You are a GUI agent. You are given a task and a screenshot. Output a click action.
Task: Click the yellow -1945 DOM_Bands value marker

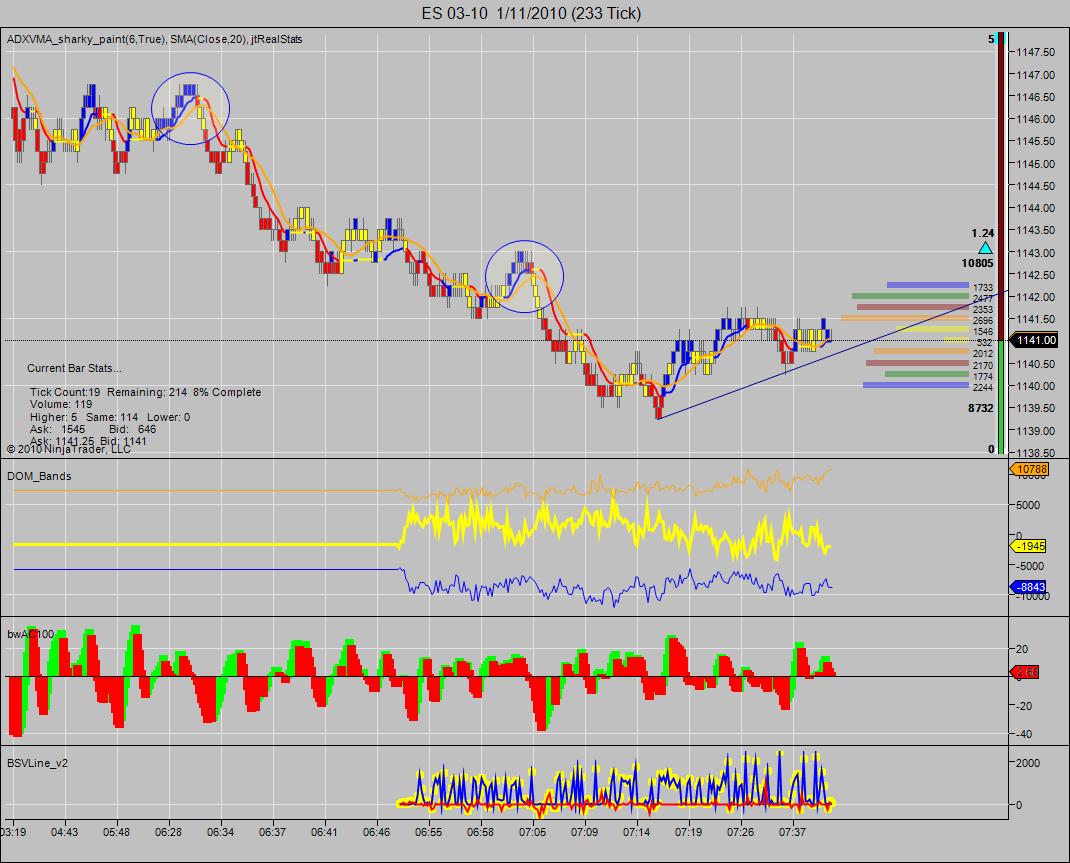point(1028,546)
